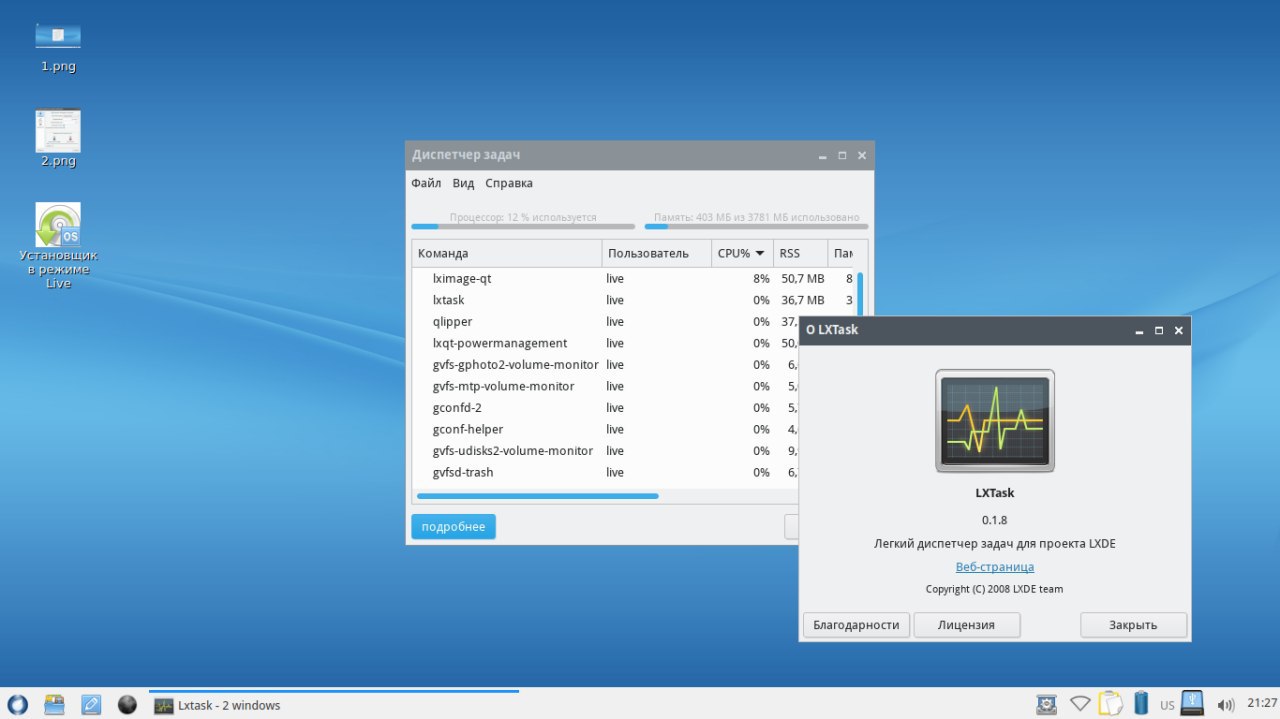
Task: Close the О LXTask dialog window
Action: [x=1179, y=330]
